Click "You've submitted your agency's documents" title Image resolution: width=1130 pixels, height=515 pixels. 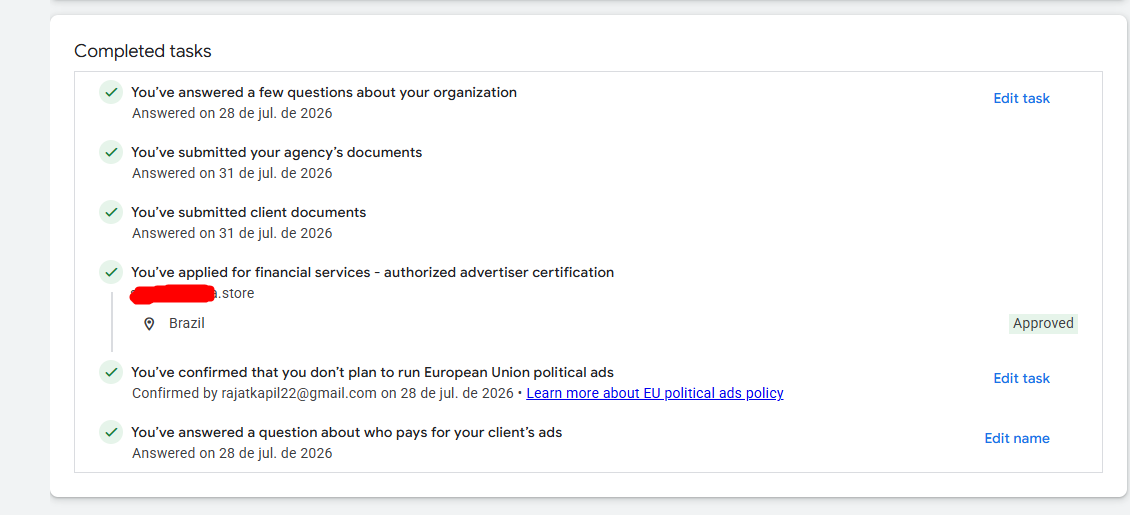click(277, 153)
